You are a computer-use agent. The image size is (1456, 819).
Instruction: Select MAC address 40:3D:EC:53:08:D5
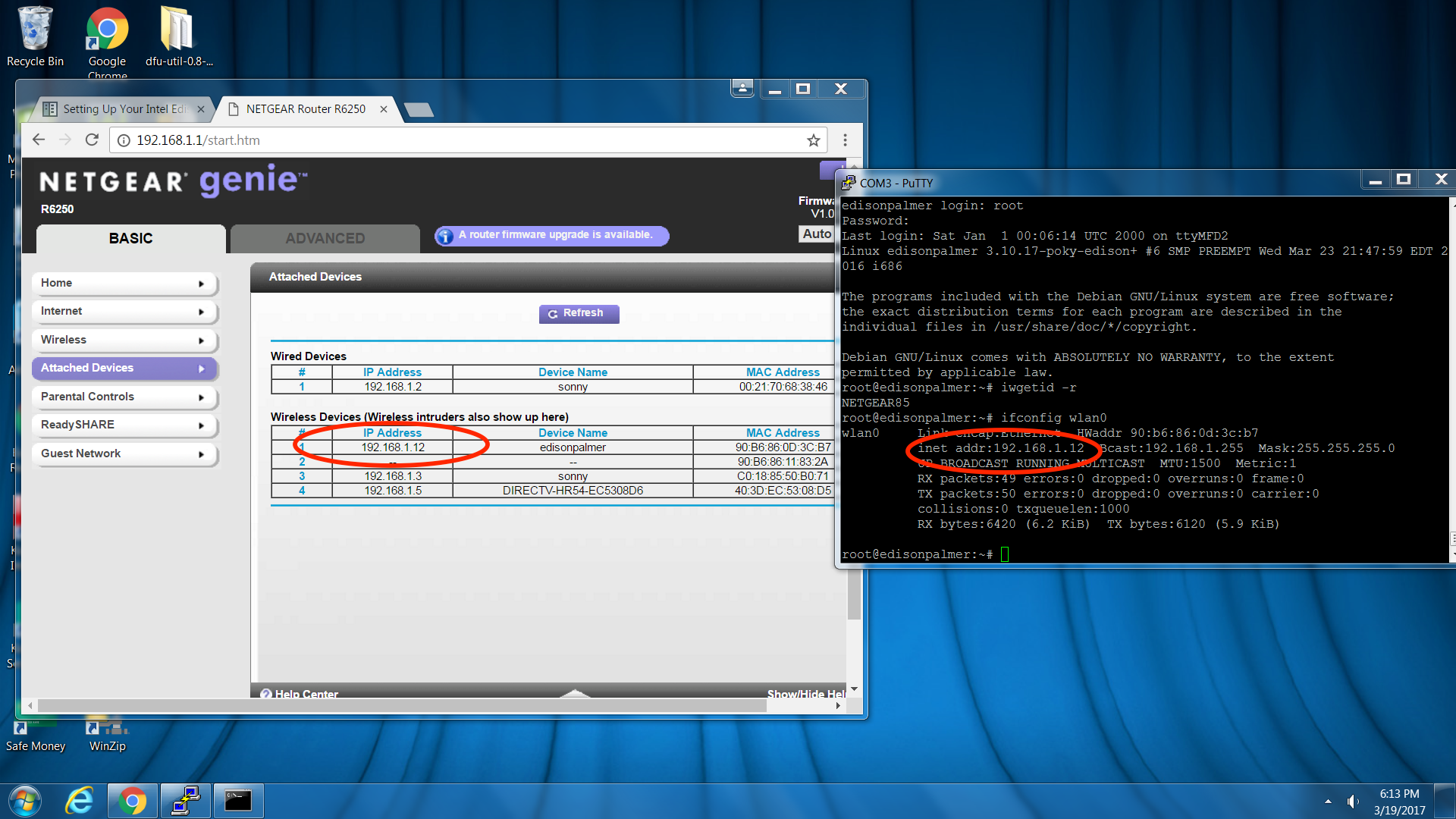(783, 491)
